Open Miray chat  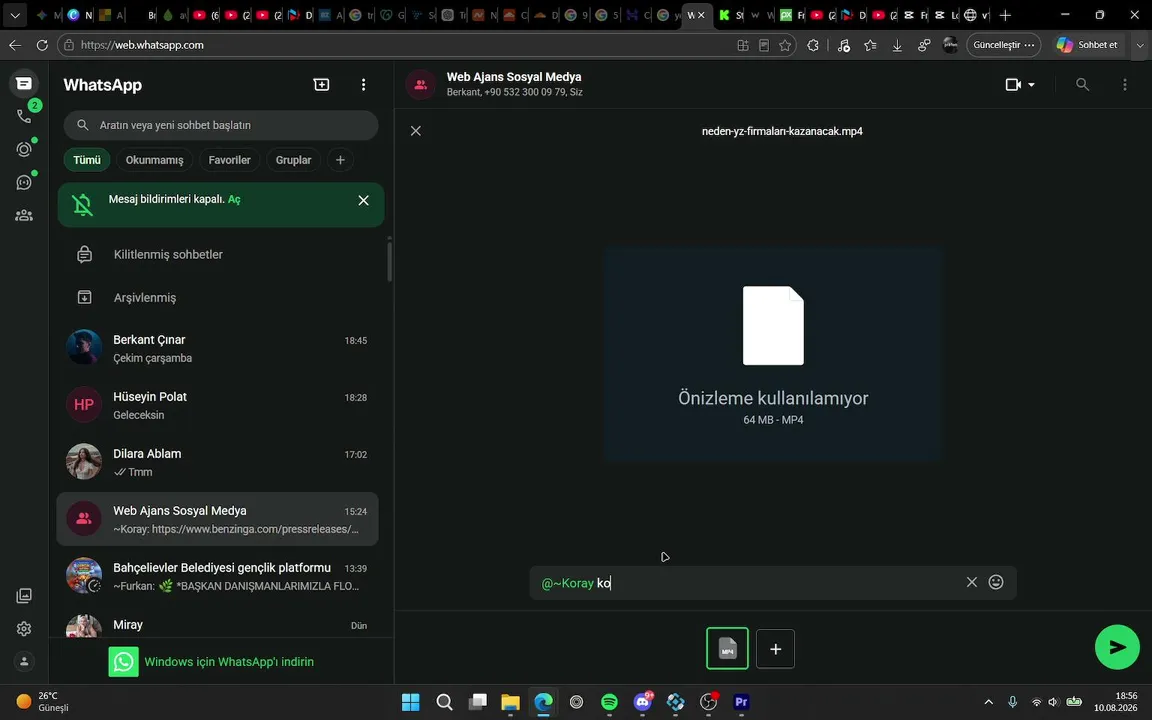tap(217, 625)
